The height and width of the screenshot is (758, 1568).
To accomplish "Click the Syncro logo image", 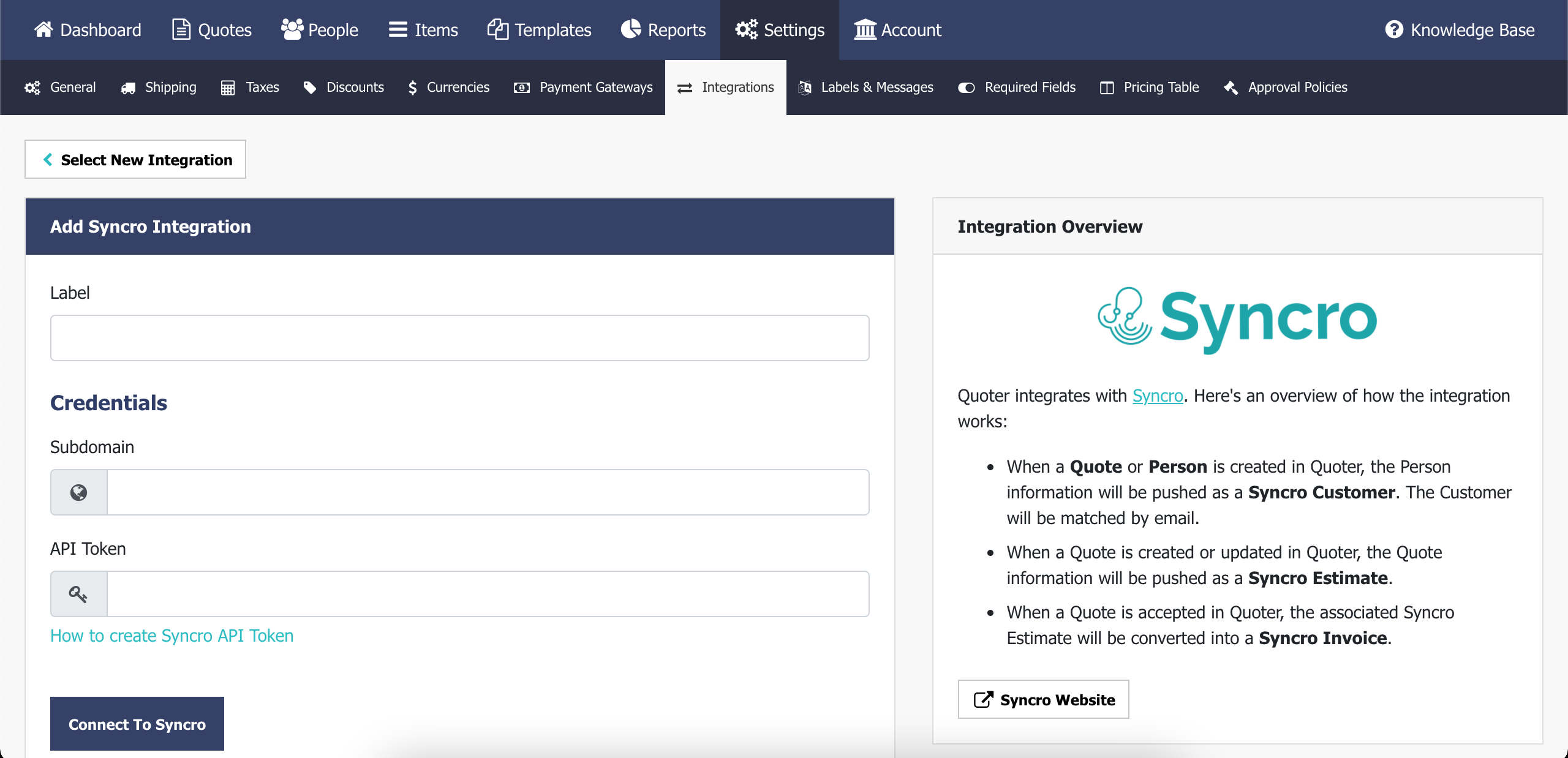I will click(1237, 320).
